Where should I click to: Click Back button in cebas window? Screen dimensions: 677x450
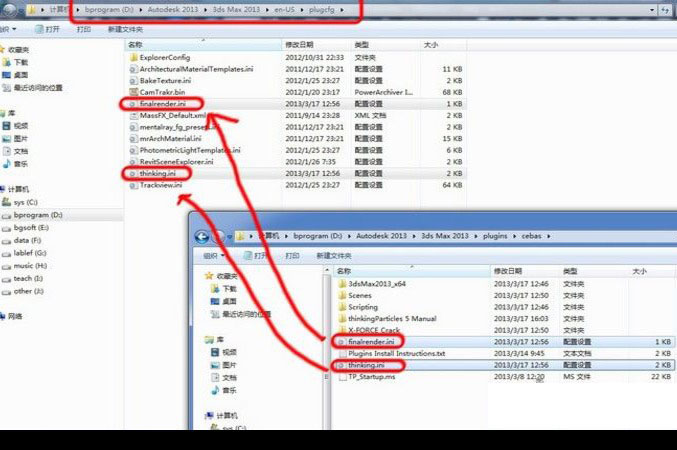pyautogui.click(x=202, y=237)
